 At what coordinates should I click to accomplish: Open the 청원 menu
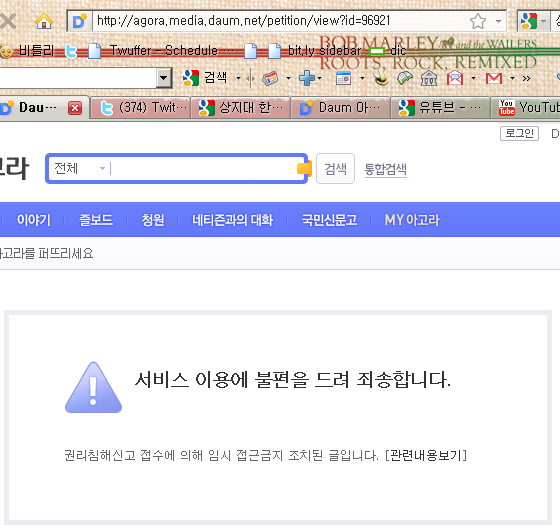point(153,220)
